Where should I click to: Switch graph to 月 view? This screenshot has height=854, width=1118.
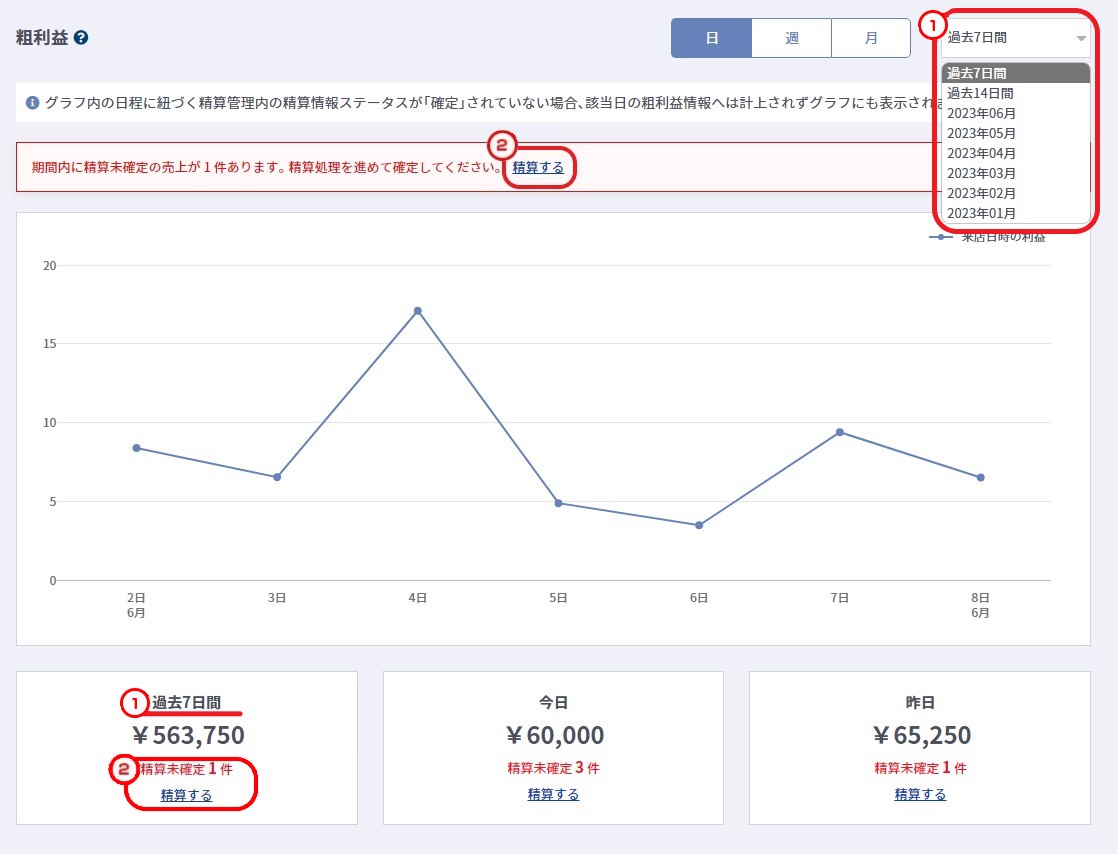pos(871,38)
